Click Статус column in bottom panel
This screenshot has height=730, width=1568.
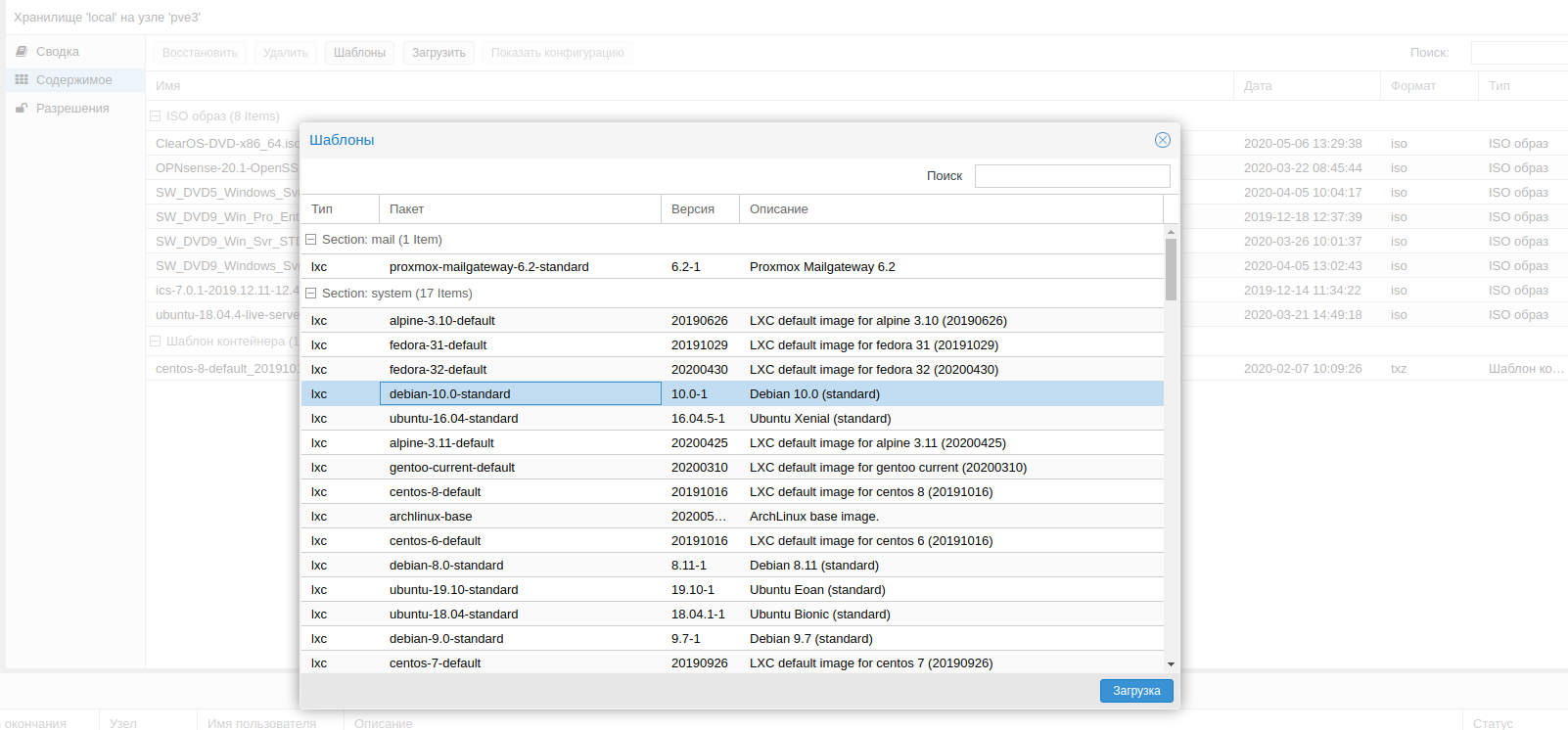tap(1515, 722)
